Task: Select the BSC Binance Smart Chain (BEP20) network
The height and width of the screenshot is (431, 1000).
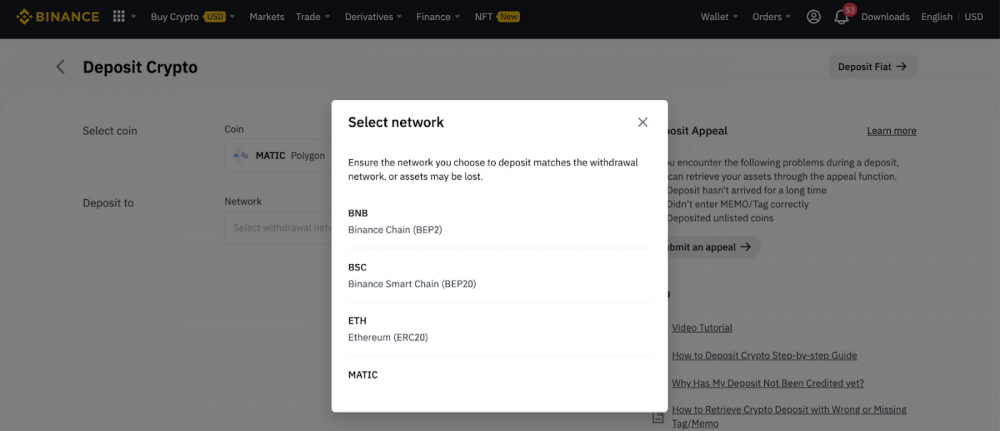Action: [499, 275]
